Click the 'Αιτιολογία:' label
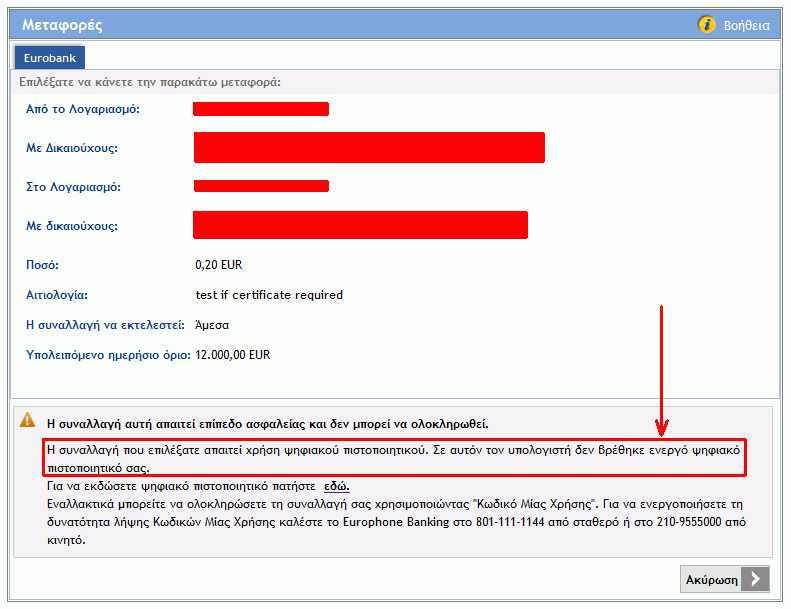The height and width of the screenshot is (609, 791). point(56,295)
